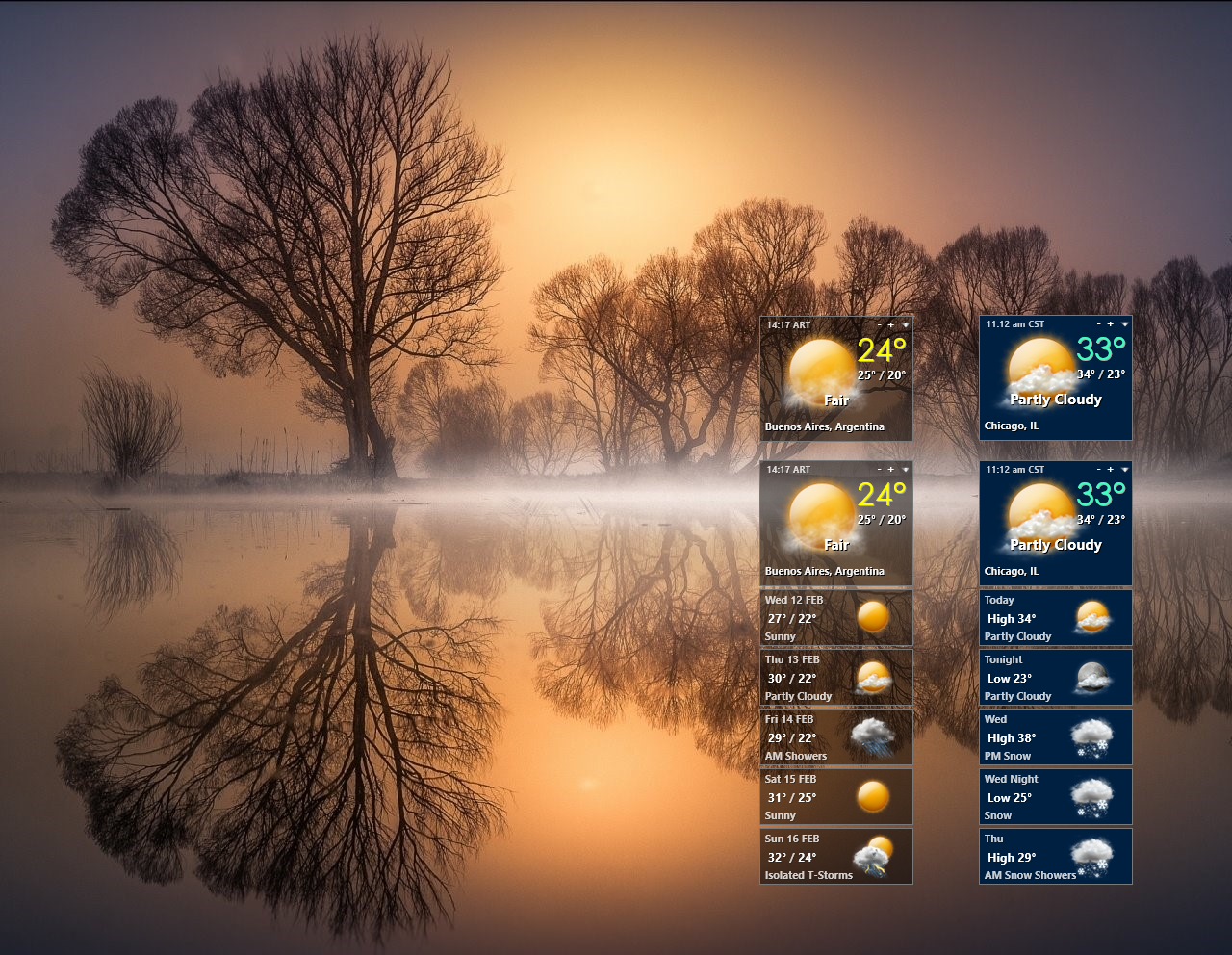Click the AM Snow Showers condition text
Screen dimensions: 1232x955
click(x=1030, y=875)
